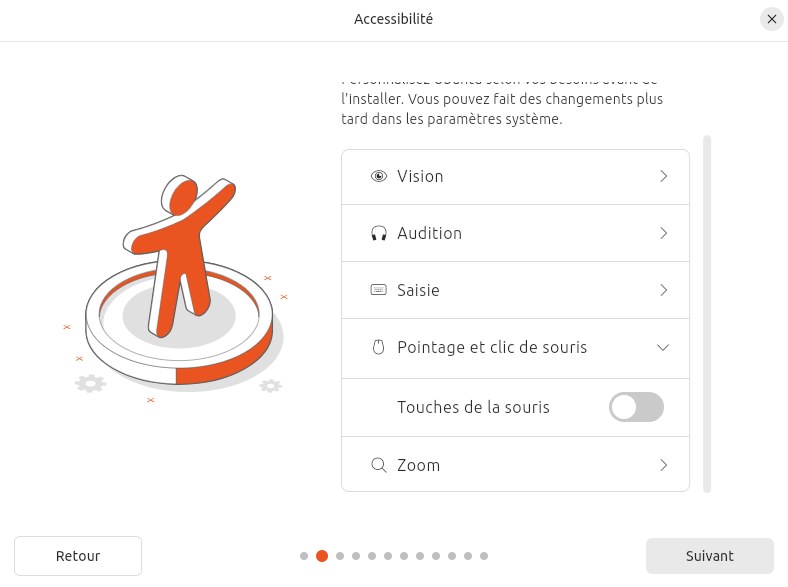Enable the Touches de la souris switch
Screen dimensions: 788x587
pos(636,407)
